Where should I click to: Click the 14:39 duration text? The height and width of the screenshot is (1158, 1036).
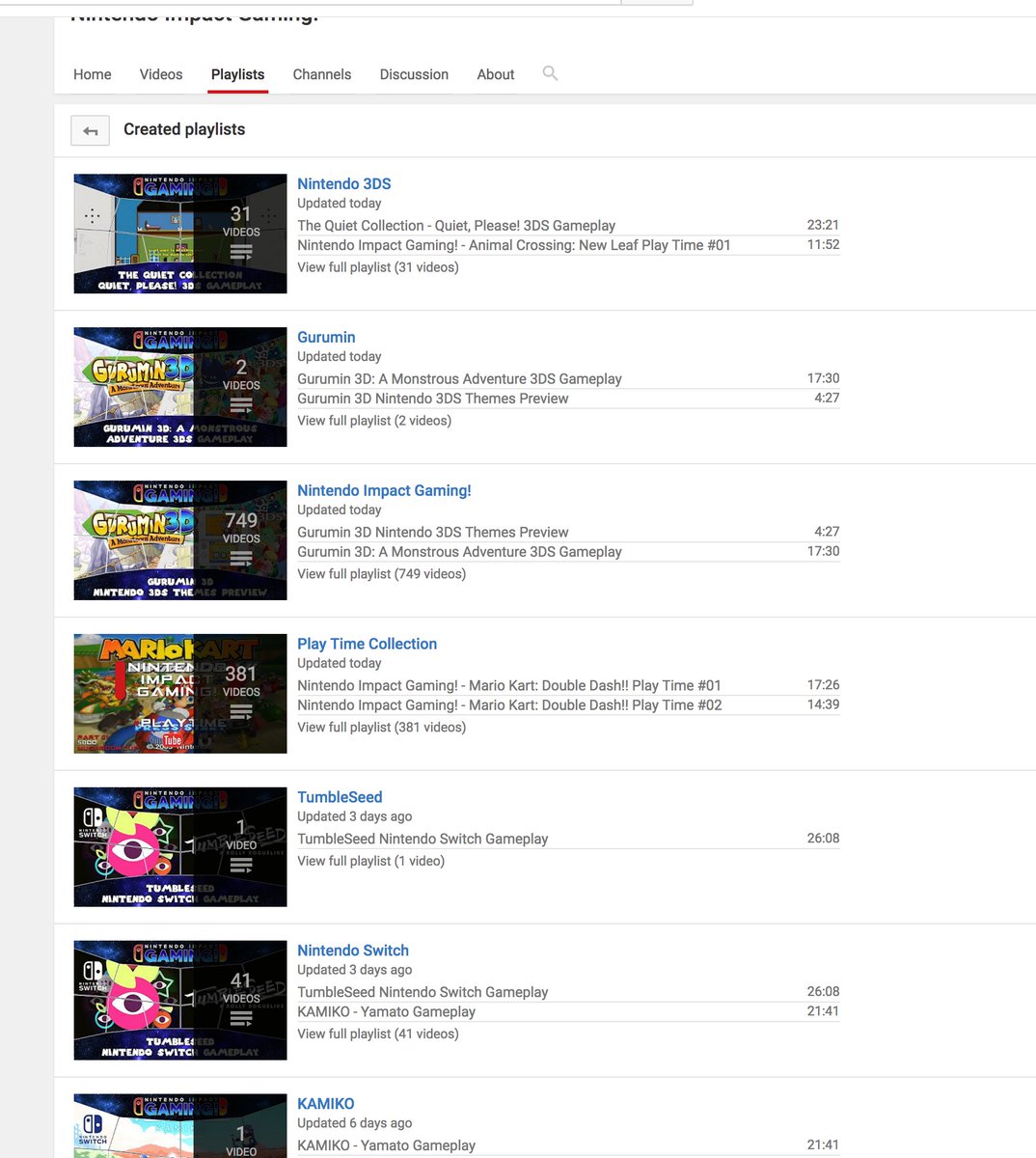point(823,704)
